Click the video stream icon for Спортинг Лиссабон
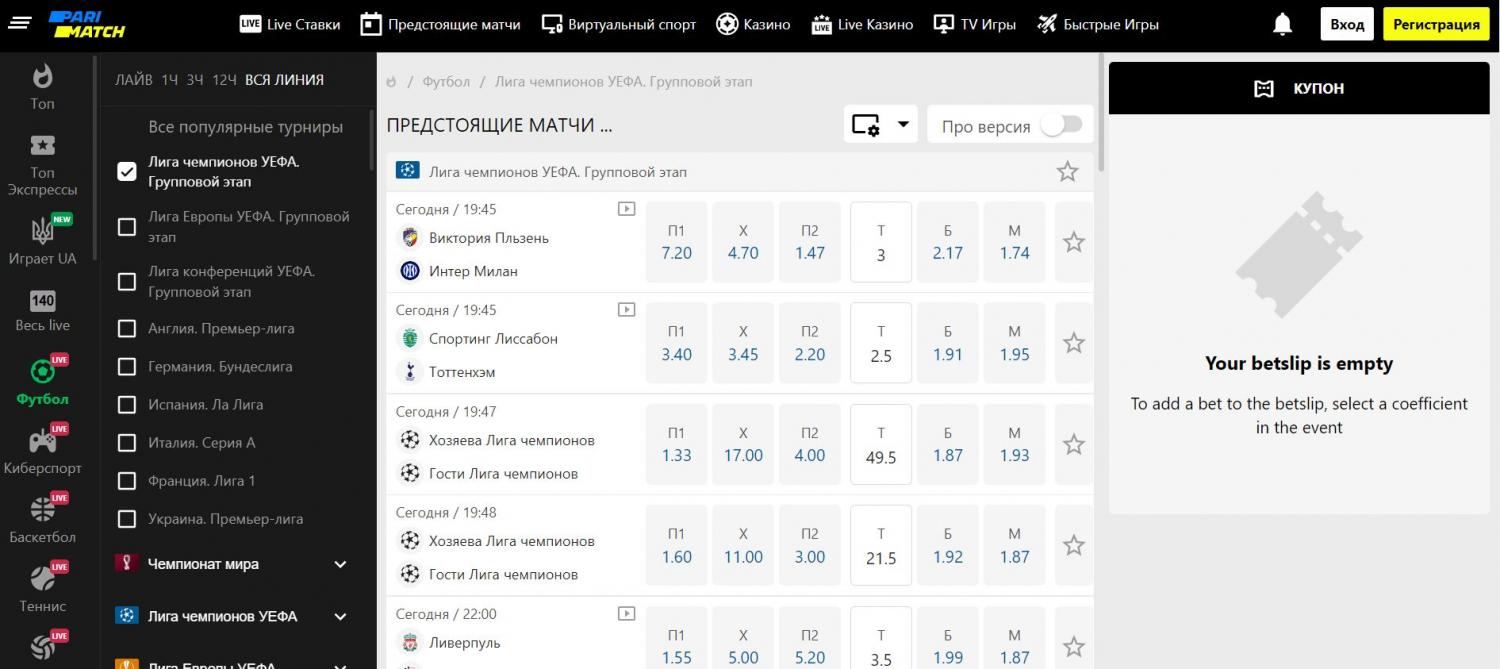The image size is (1500, 669). coord(626,310)
